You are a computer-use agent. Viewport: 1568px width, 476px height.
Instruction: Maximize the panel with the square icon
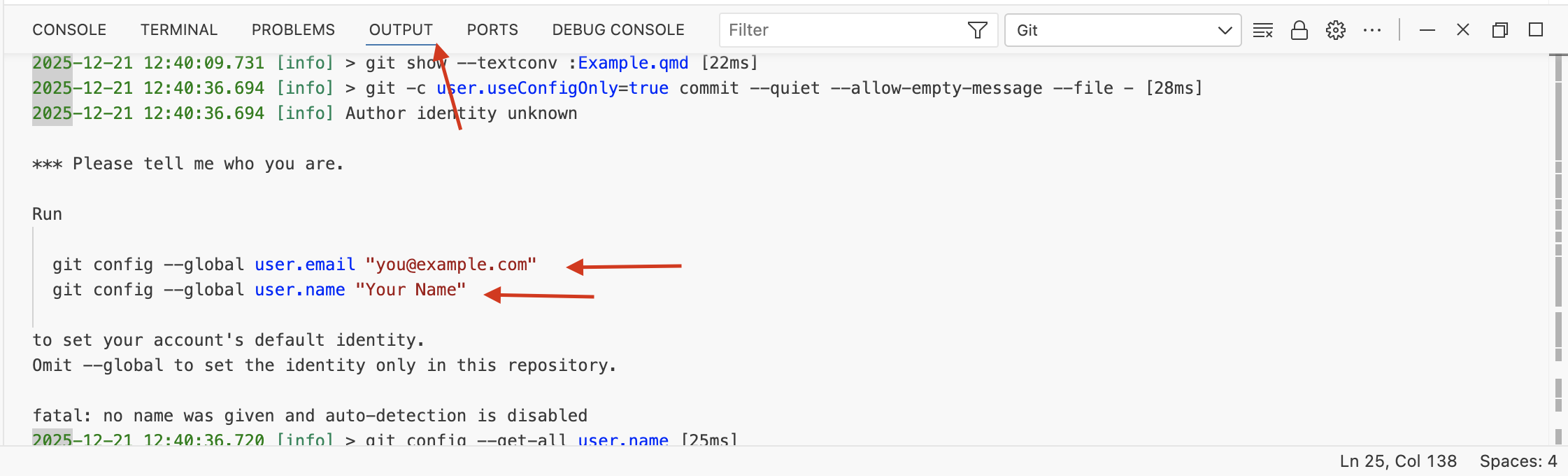pyautogui.click(x=1536, y=30)
